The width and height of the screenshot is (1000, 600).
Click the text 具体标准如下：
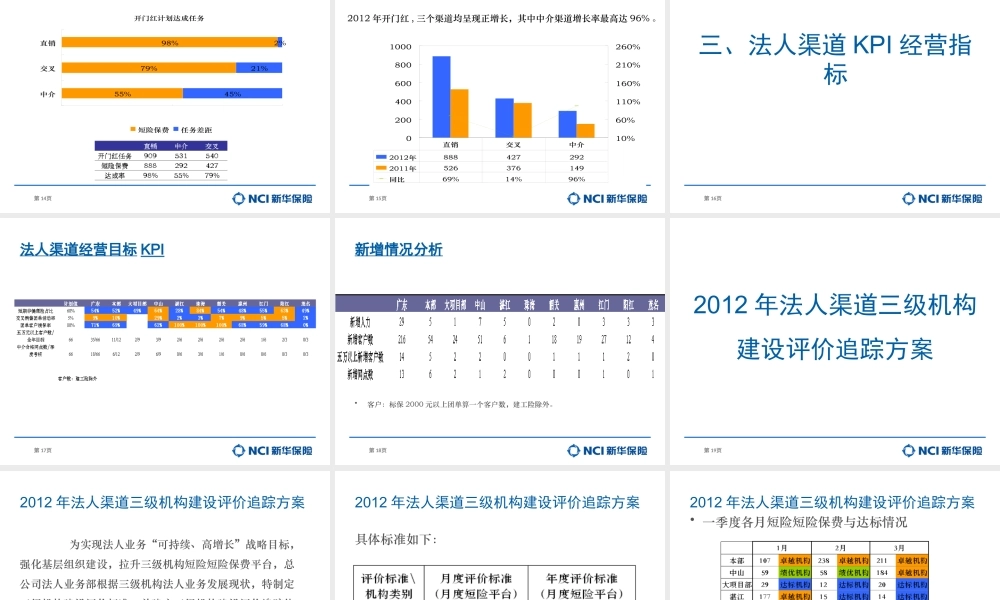[396, 539]
